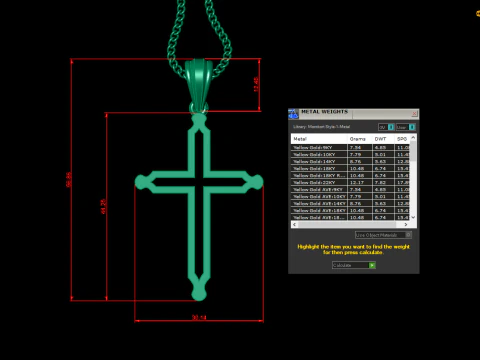Select the Yellow Gold 10KY row
Image resolution: width=480 pixels, height=360 pixels.
pyautogui.click(x=351, y=154)
